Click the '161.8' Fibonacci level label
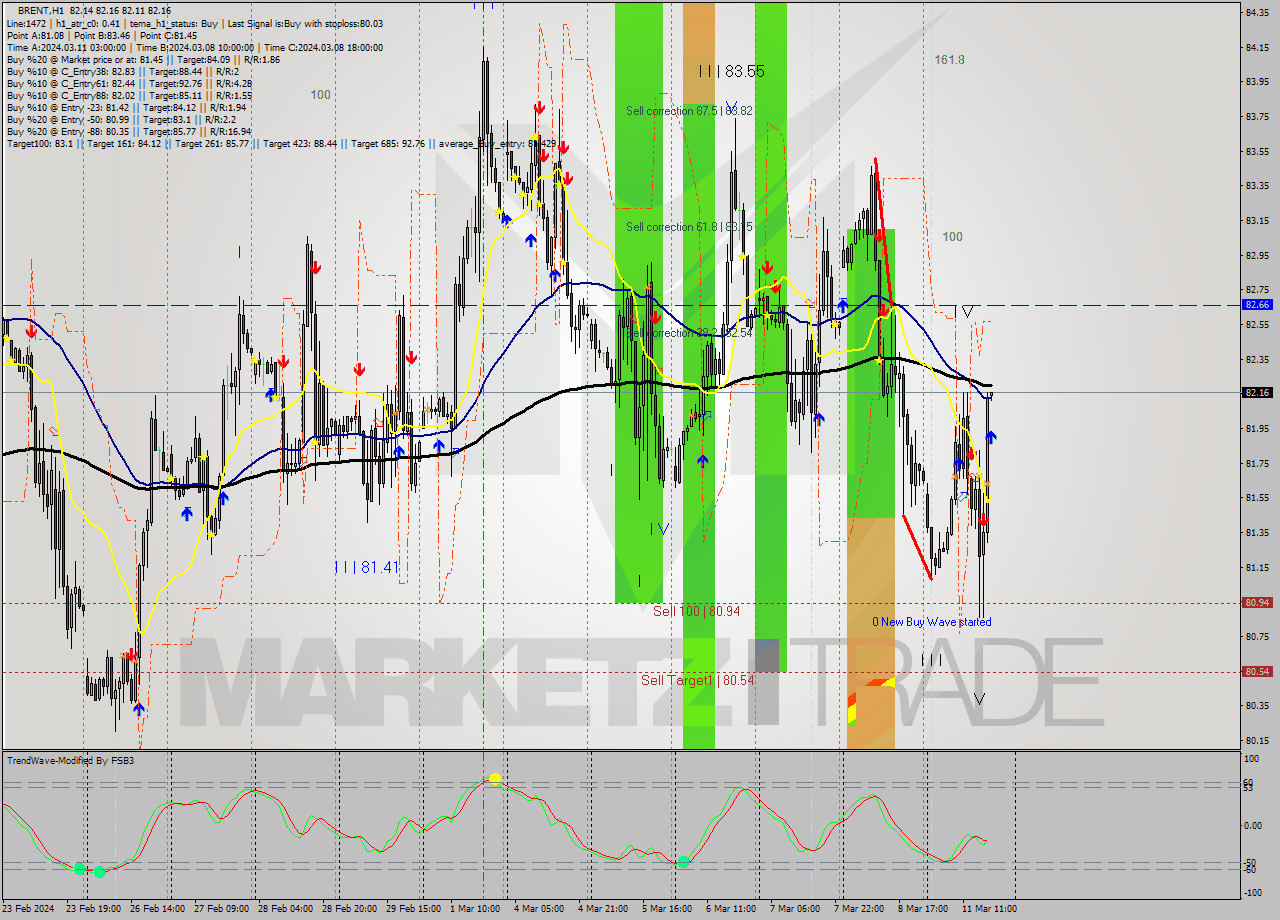Viewport: 1280px width, 920px height. point(949,60)
